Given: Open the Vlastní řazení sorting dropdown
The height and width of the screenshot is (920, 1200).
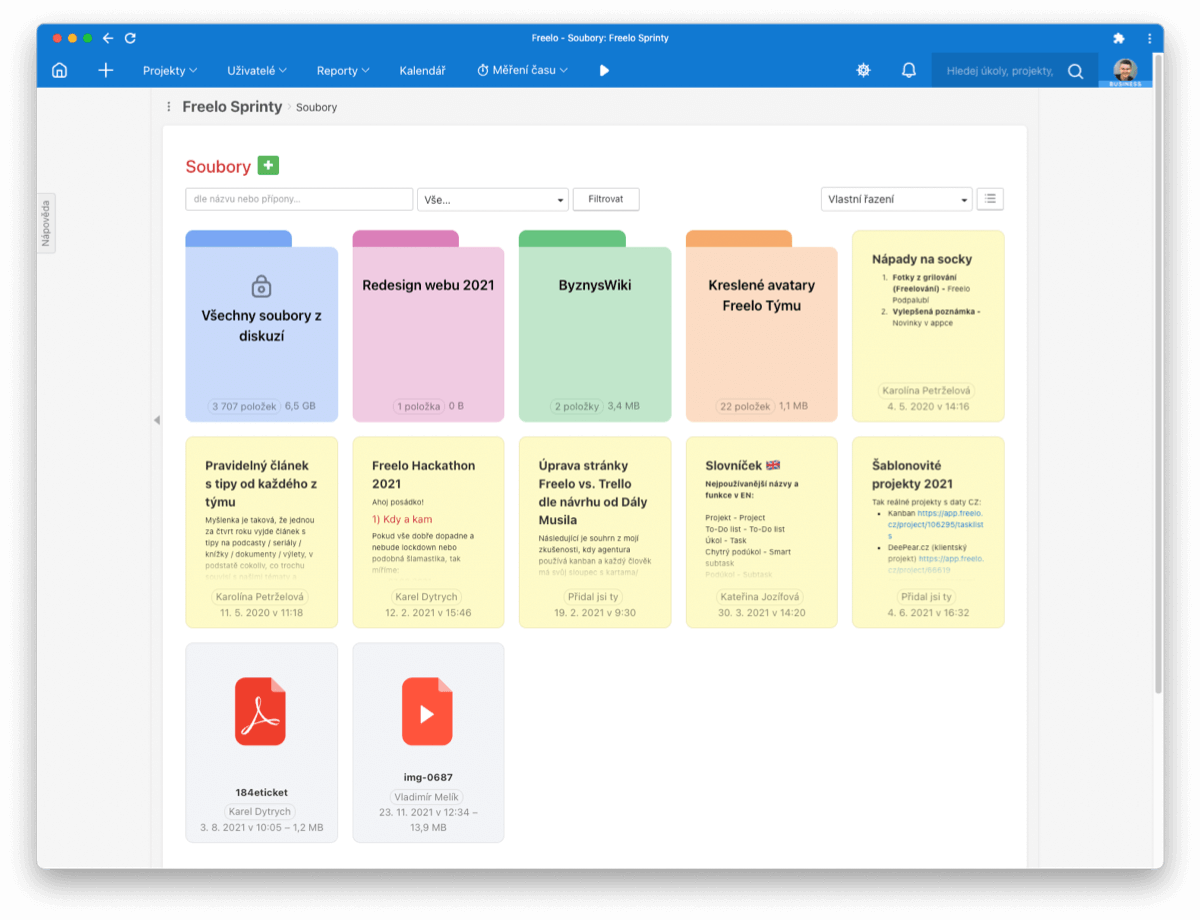Looking at the screenshot, I should click(897, 199).
